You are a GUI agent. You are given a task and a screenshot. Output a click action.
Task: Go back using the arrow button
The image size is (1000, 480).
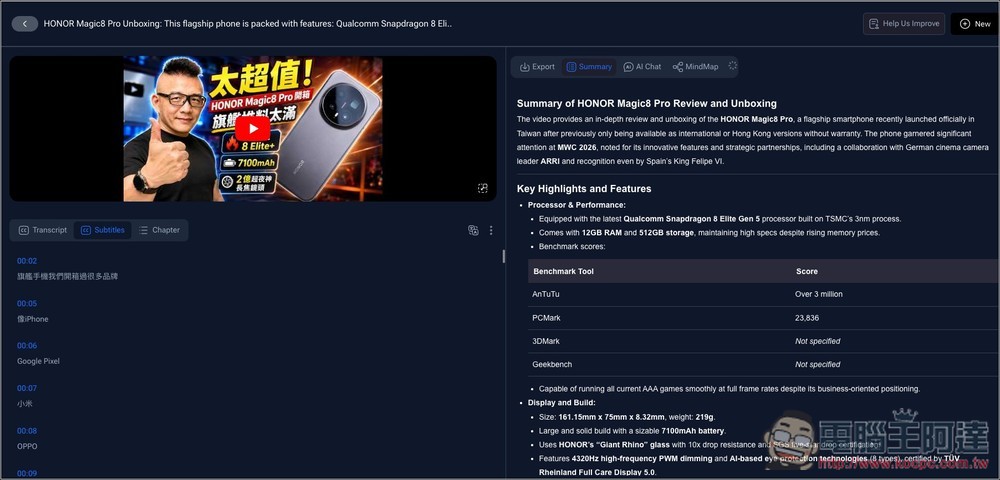[25, 24]
